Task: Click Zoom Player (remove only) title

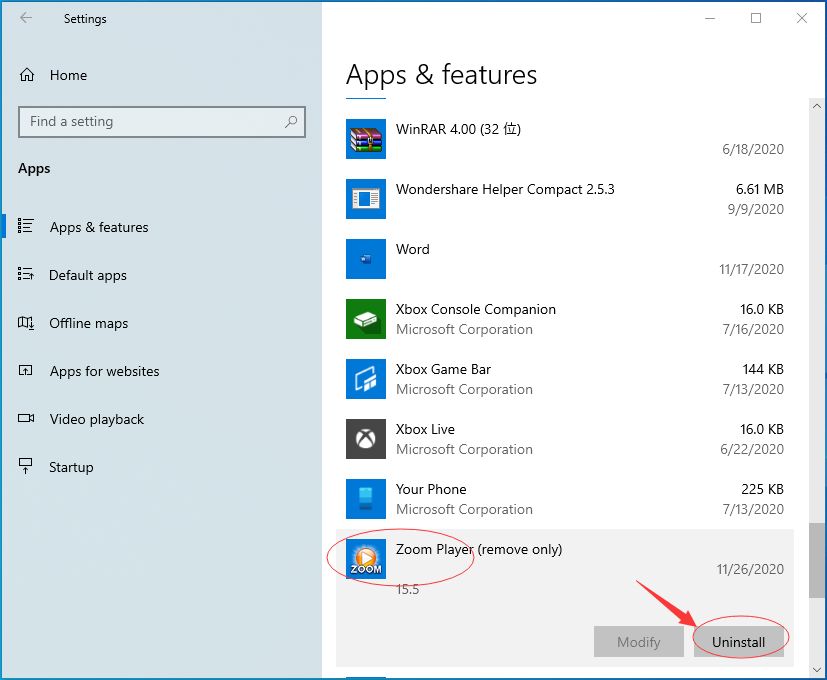Action: [x=479, y=549]
